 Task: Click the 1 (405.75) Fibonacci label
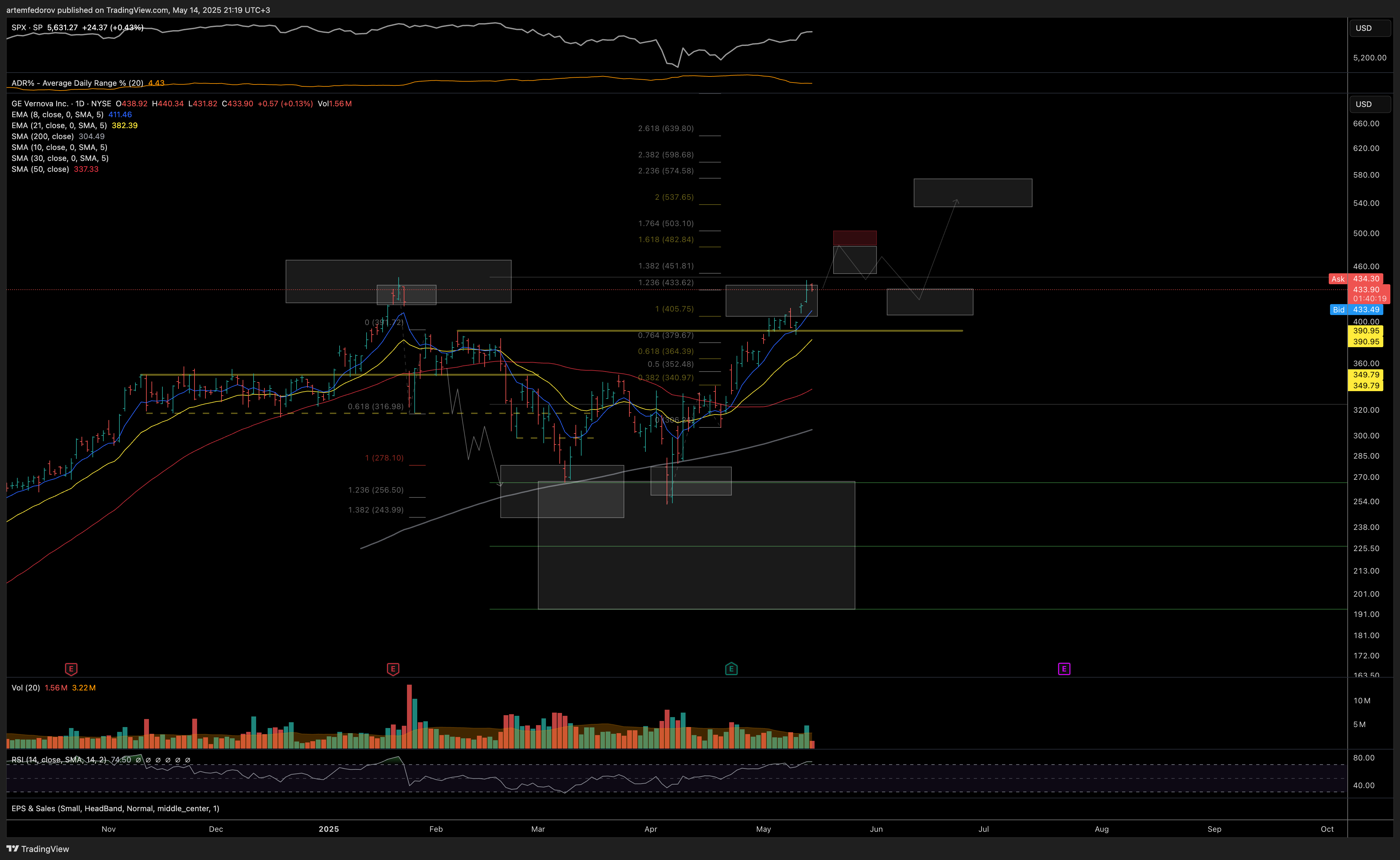tap(674, 309)
